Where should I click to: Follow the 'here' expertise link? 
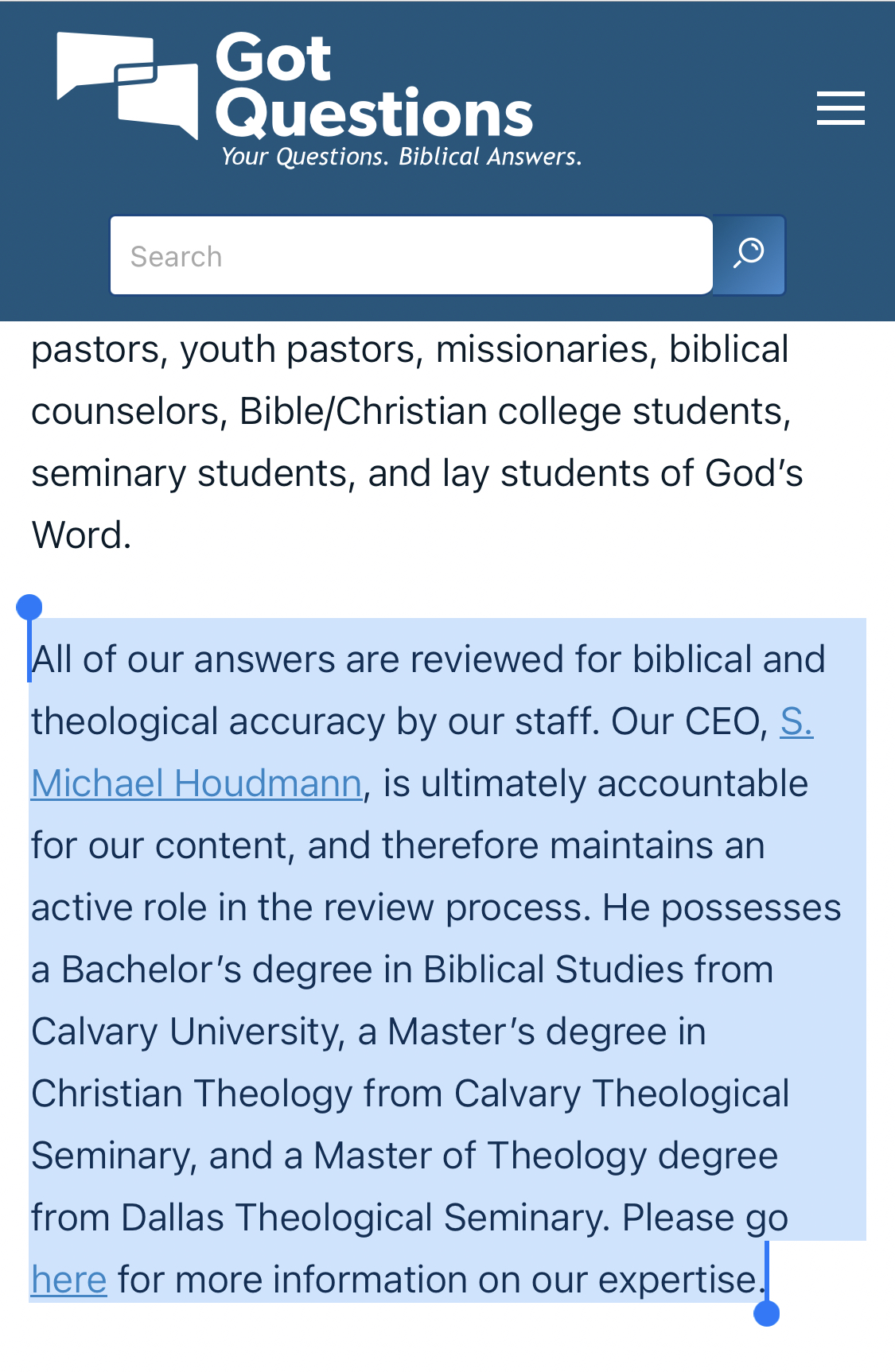click(69, 1280)
